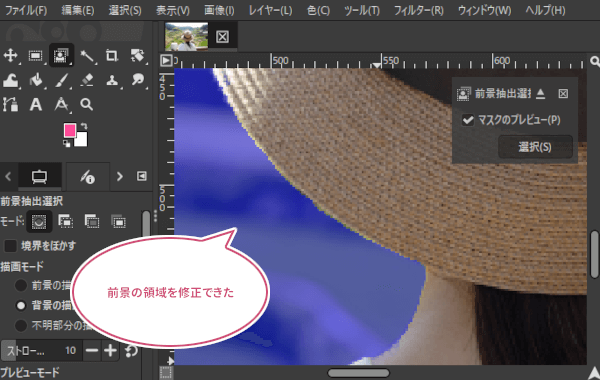Open the 画像(I) menu
Screen dimensions: 600x380
[x=219, y=10]
